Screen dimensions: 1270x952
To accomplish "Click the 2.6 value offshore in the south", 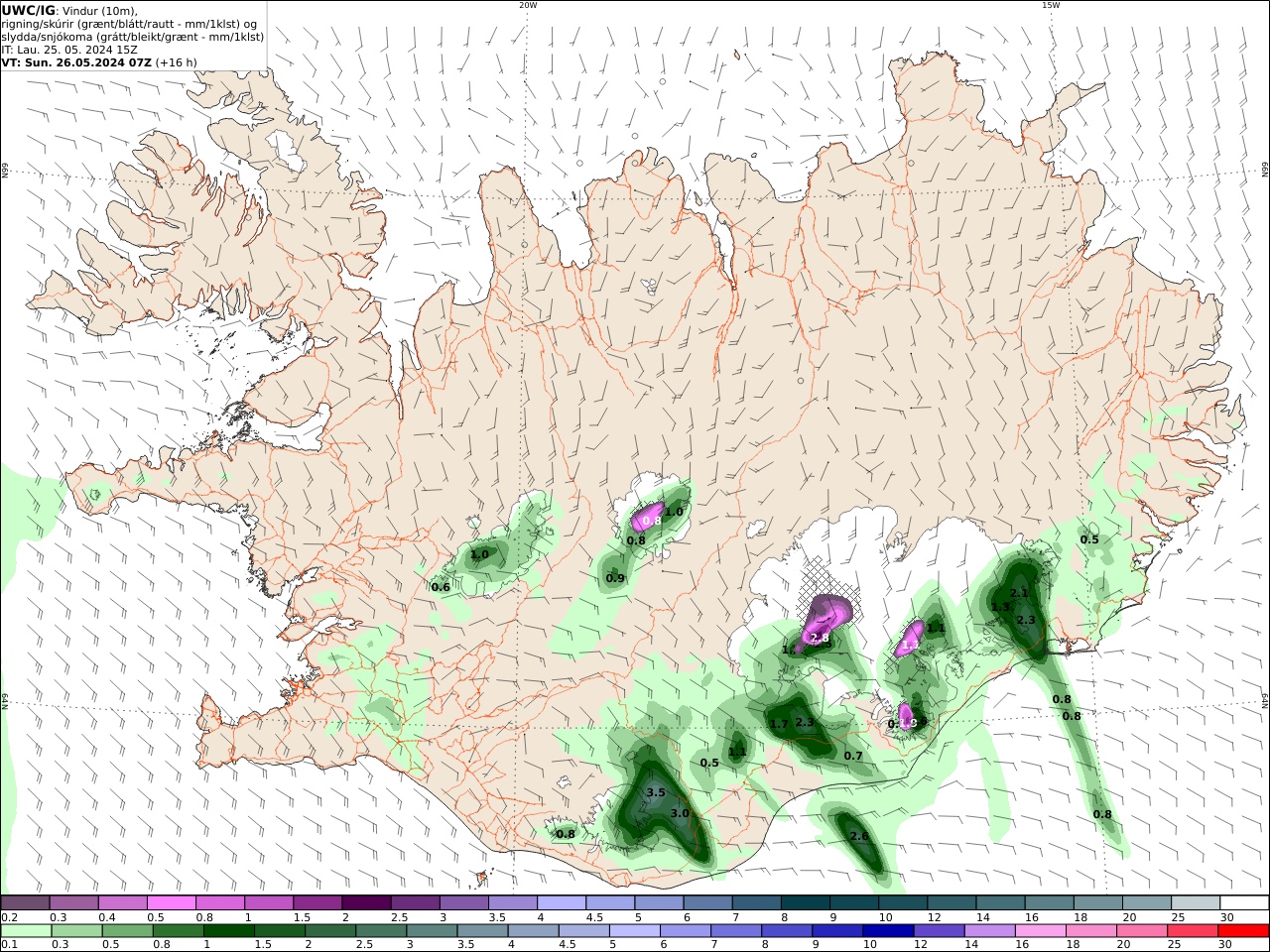I will (x=859, y=836).
